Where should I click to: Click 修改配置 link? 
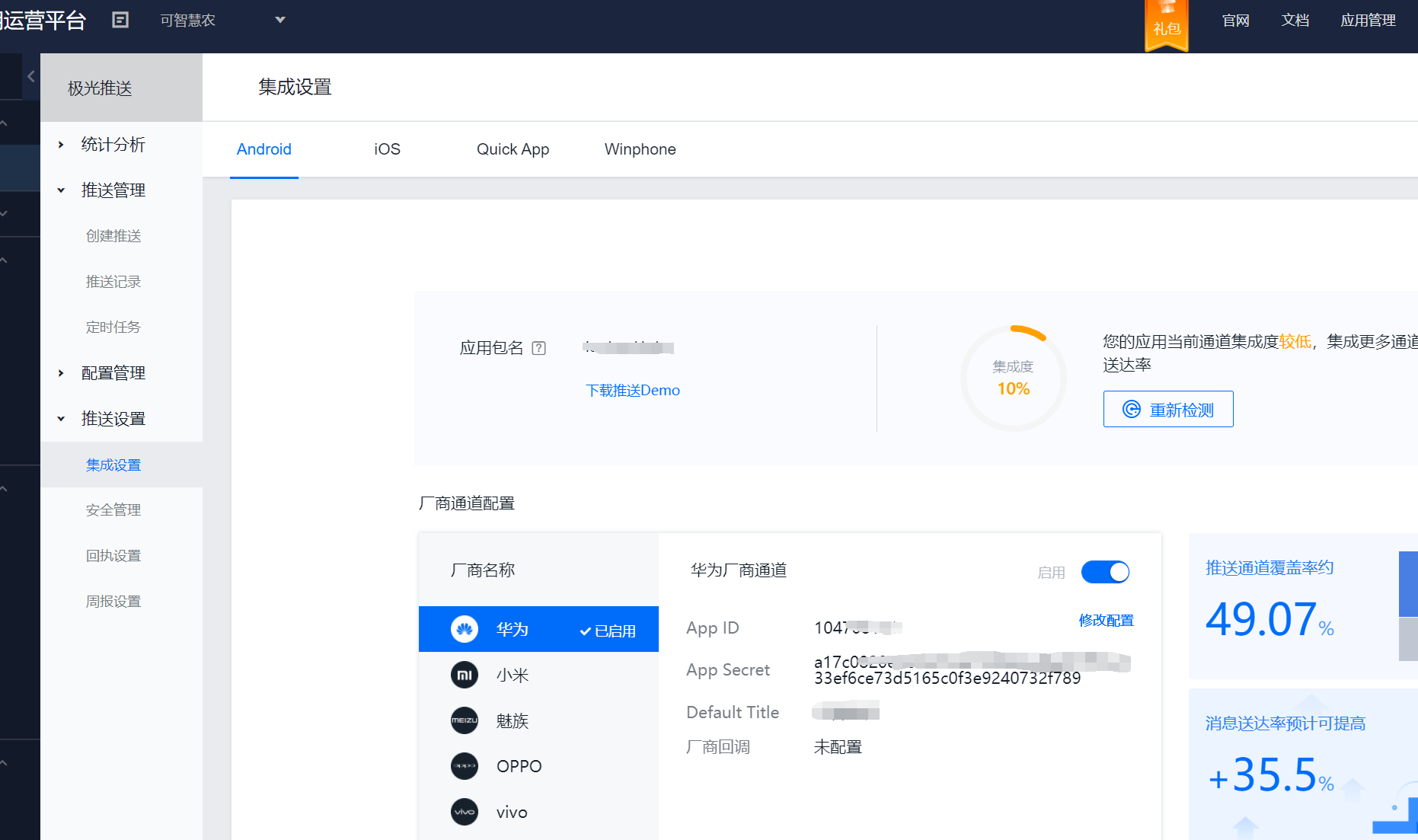point(1106,621)
